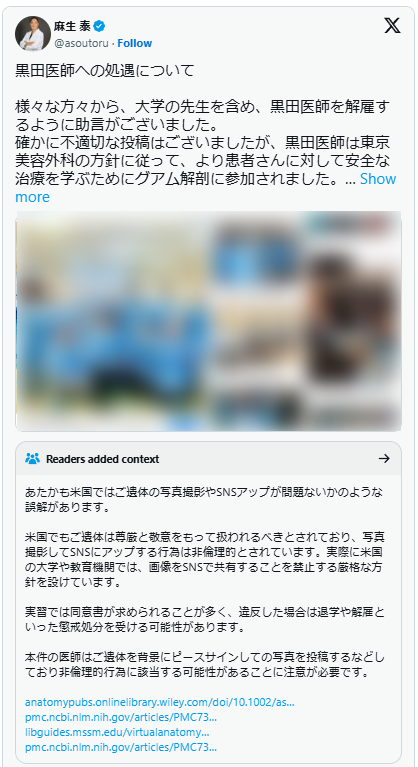Reveal the blurred image in the post

click(x=209, y=321)
